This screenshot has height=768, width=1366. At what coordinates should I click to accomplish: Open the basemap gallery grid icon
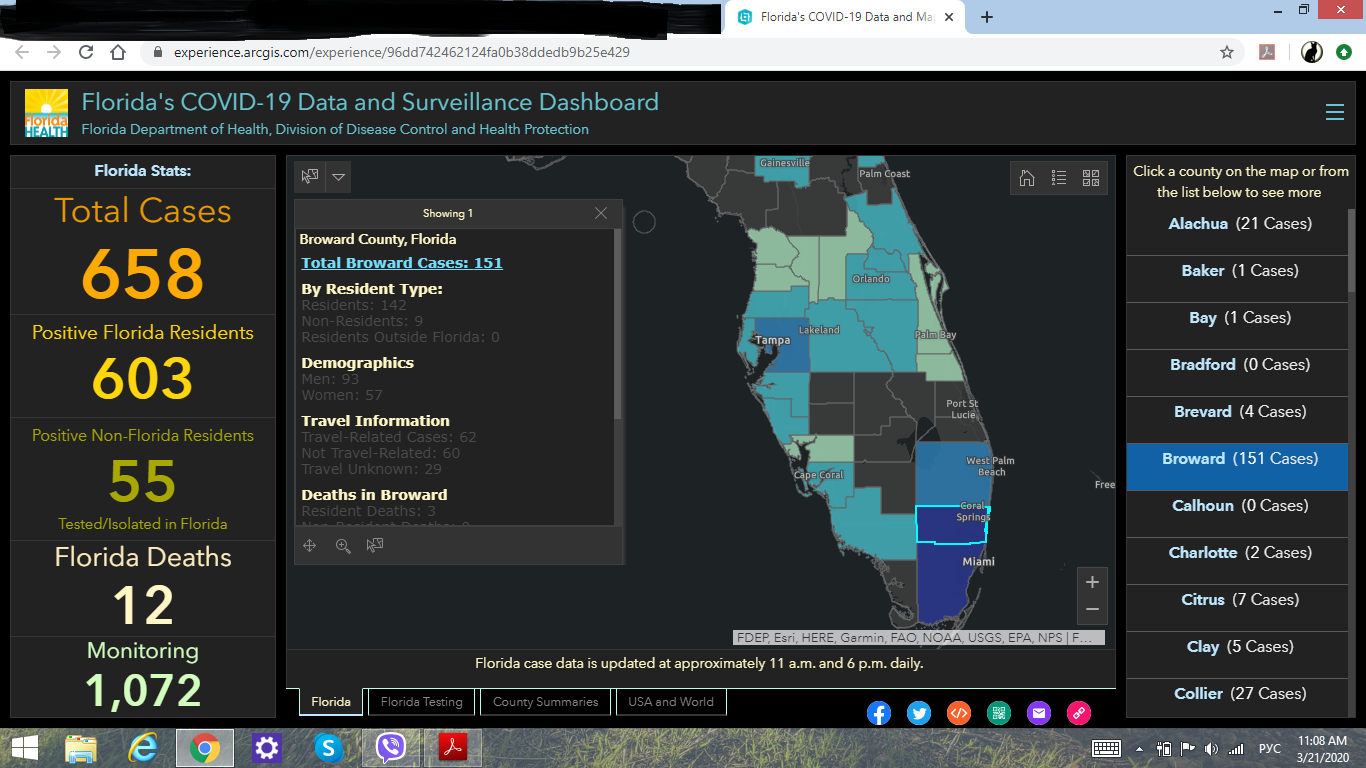coord(1091,178)
